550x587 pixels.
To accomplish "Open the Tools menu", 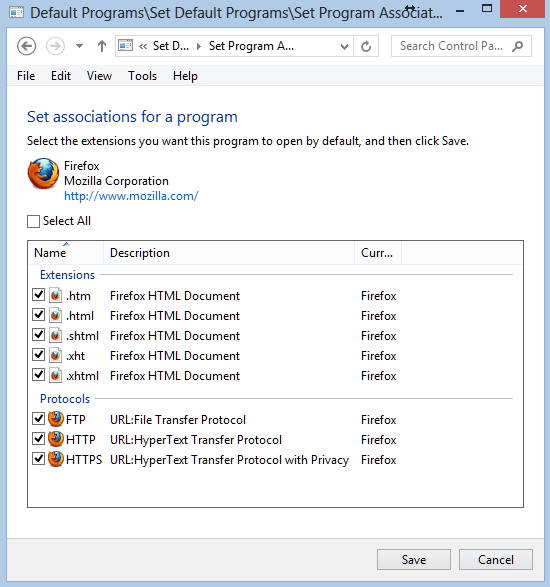I will pyautogui.click(x=142, y=76).
